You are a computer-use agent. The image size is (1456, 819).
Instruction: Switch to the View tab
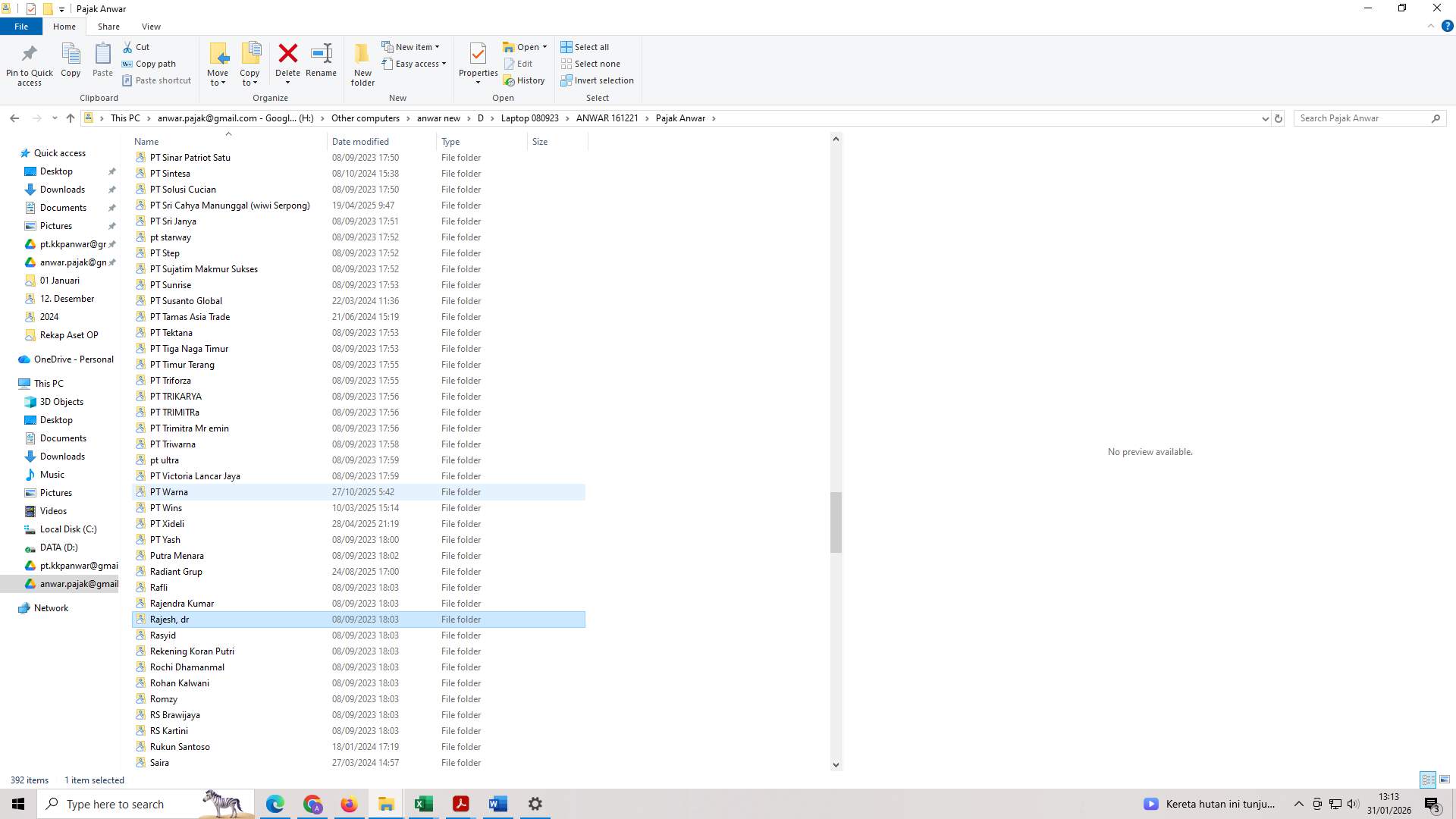coord(151,26)
